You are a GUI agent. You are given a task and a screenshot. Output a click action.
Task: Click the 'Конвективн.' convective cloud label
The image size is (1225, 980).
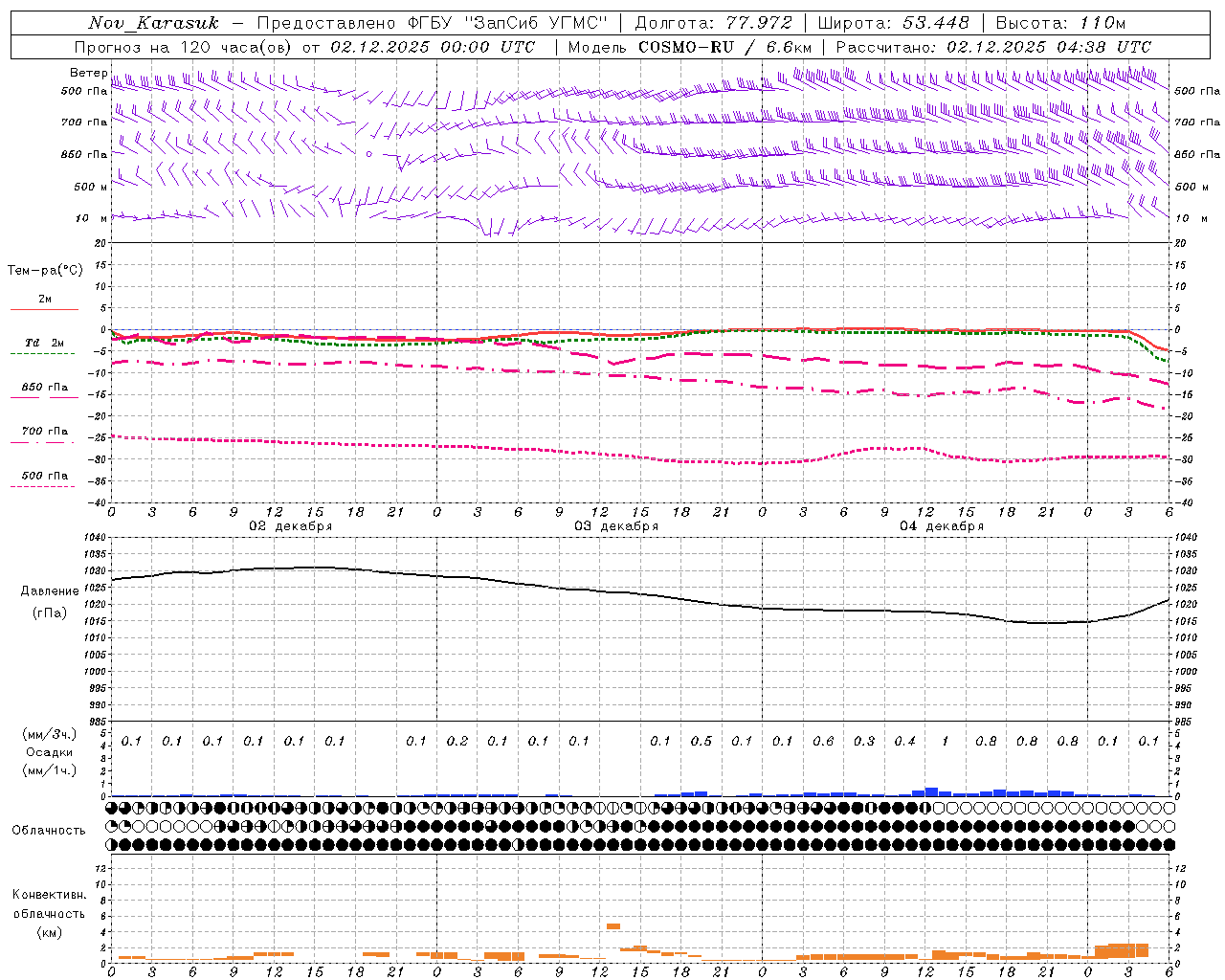[x=50, y=895]
